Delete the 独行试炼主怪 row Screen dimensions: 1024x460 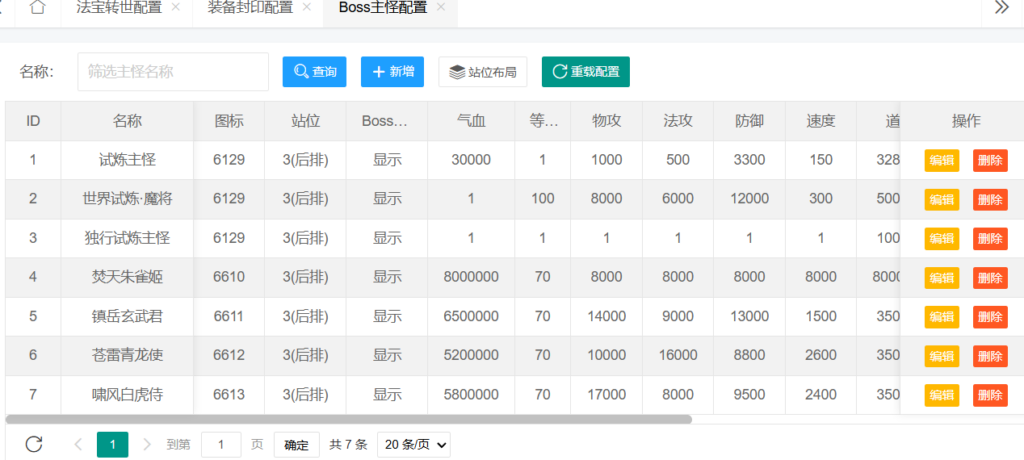click(x=990, y=239)
